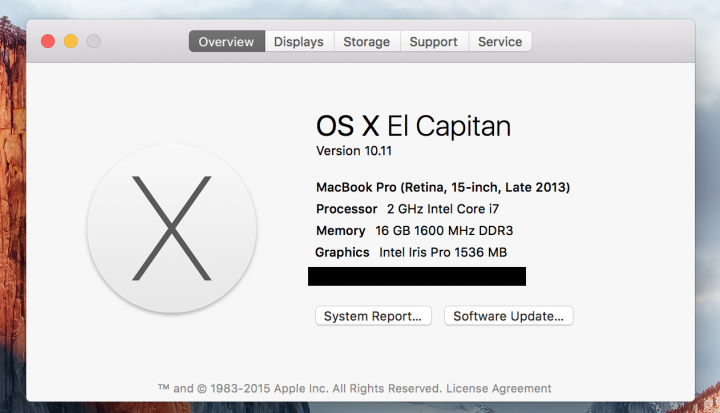Click the Memory 16 GB 1600 MHz DDR3 line
The image size is (720, 413).
tap(414, 231)
